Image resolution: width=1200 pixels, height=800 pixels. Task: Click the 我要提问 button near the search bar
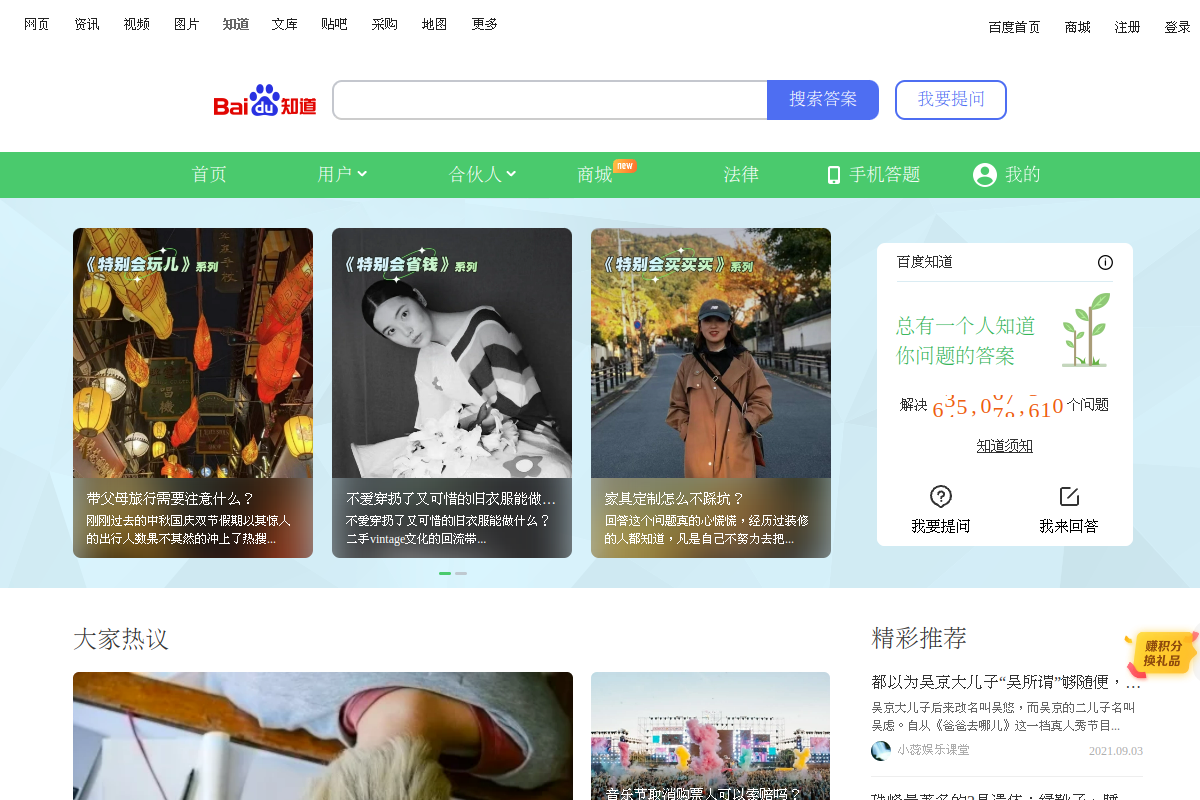point(950,99)
